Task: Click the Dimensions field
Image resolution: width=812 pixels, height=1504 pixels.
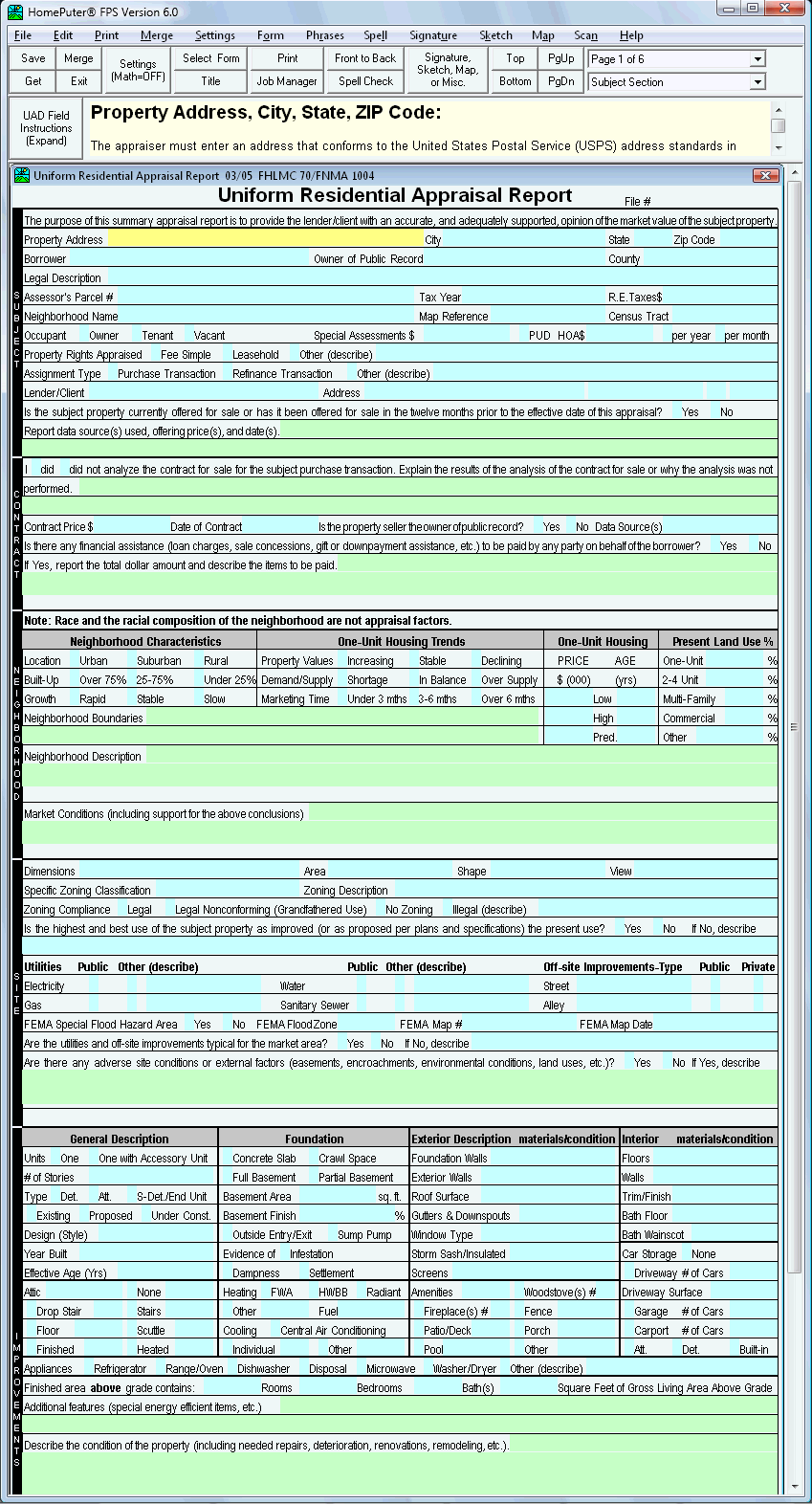Action: point(188,871)
